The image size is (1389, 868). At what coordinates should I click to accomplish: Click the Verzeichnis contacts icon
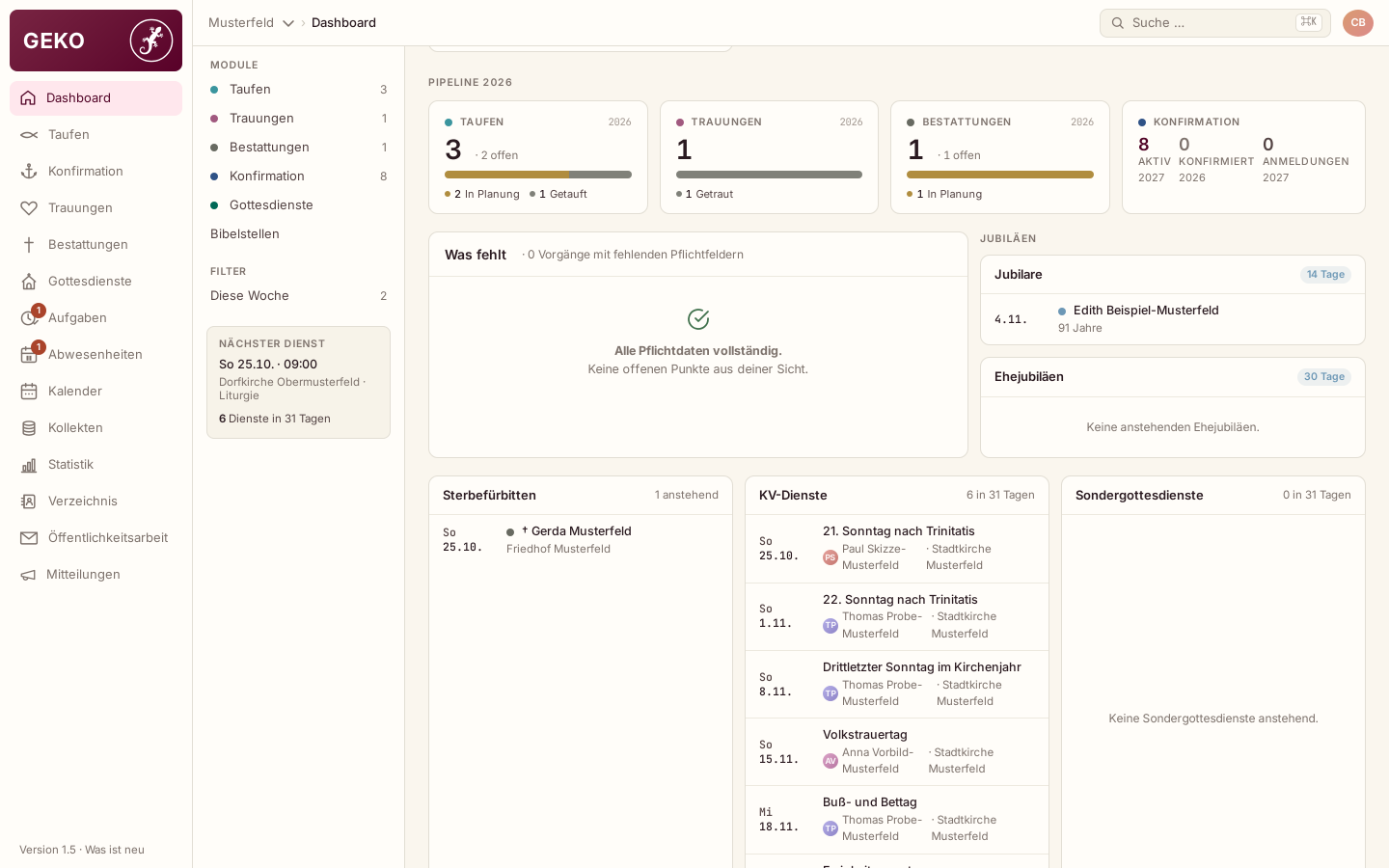(29, 502)
